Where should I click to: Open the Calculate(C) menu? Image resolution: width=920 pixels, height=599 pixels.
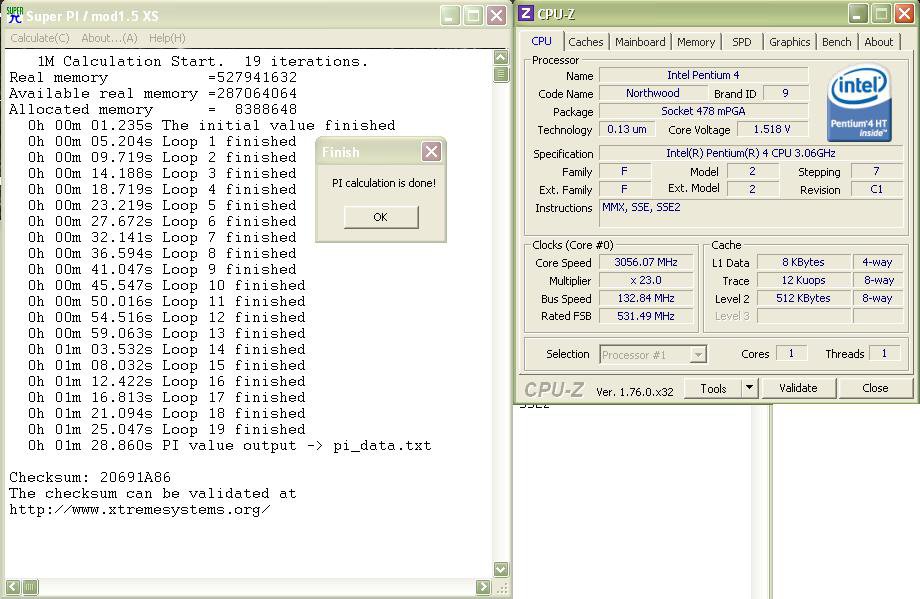click(40, 38)
